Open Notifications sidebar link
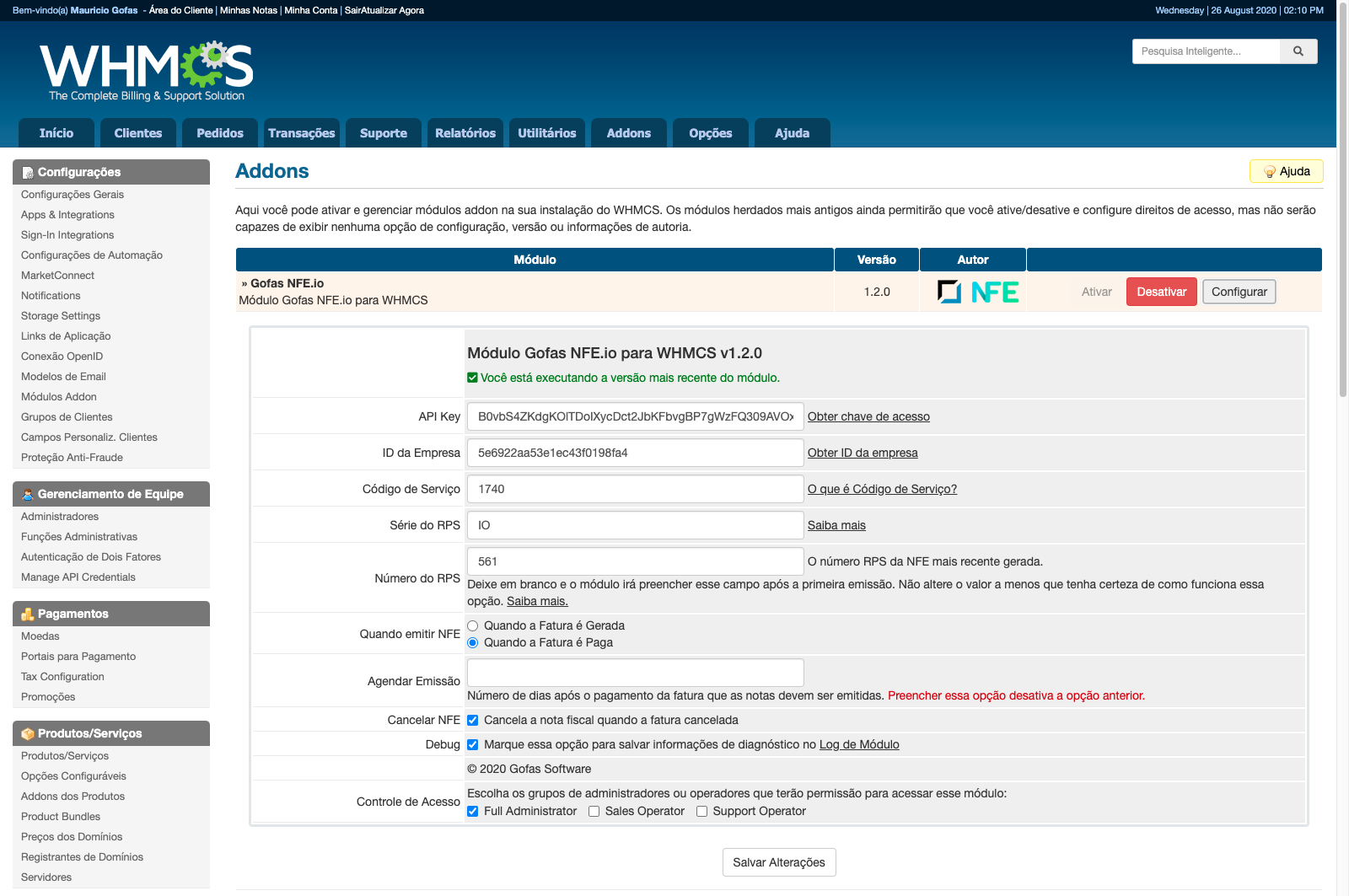1349x896 pixels. pyautogui.click(x=51, y=296)
